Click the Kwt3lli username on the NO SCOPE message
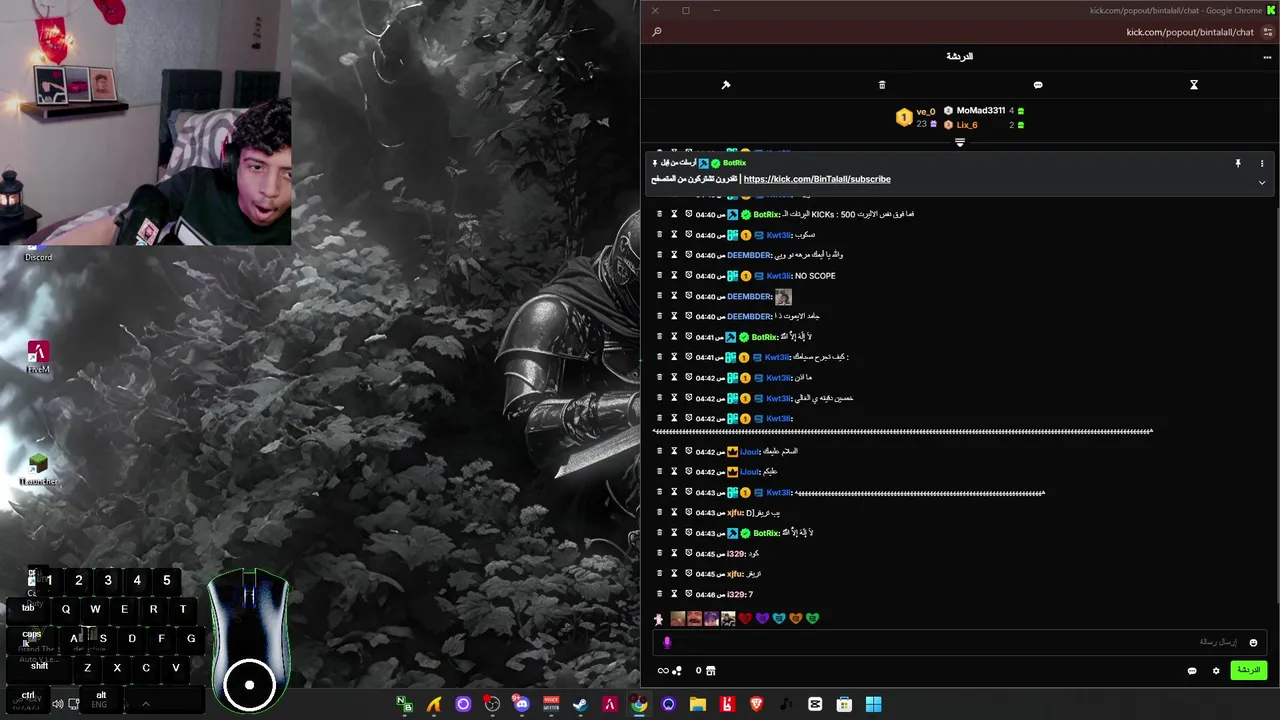 (778, 276)
